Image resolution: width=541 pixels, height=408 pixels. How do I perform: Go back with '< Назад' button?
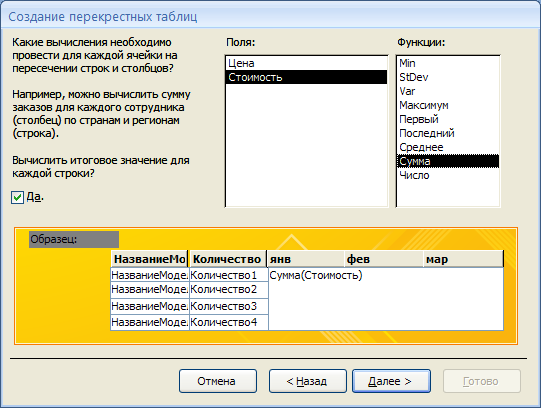(x=307, y=381)
